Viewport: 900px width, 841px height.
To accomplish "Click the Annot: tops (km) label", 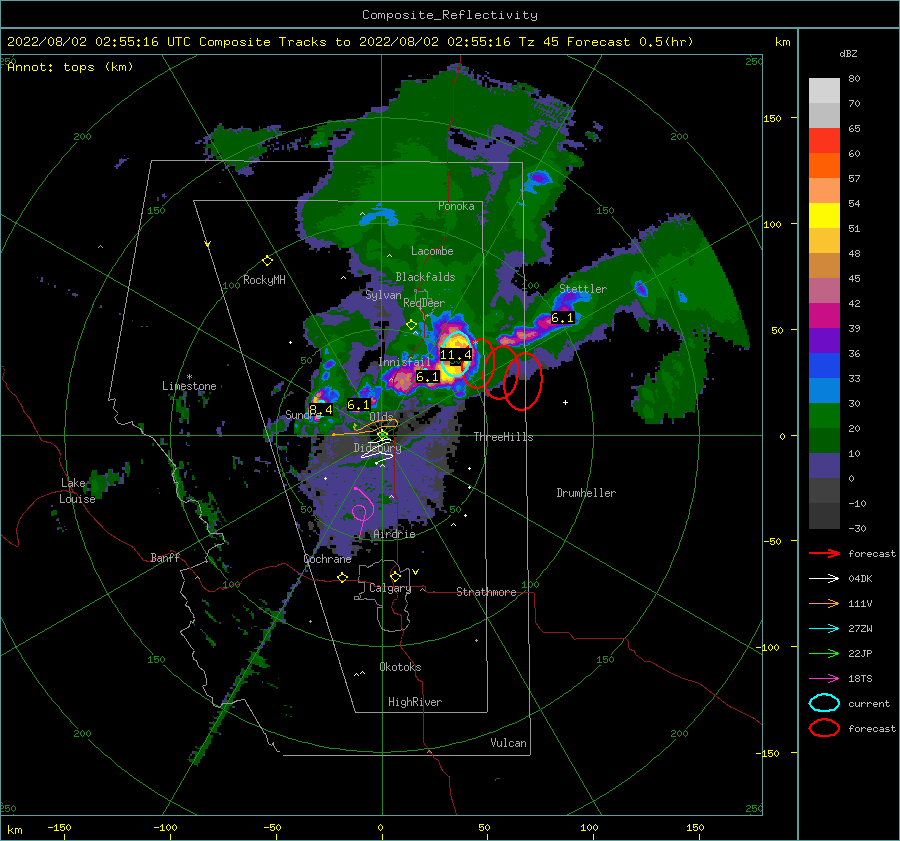I will point(70,67).
